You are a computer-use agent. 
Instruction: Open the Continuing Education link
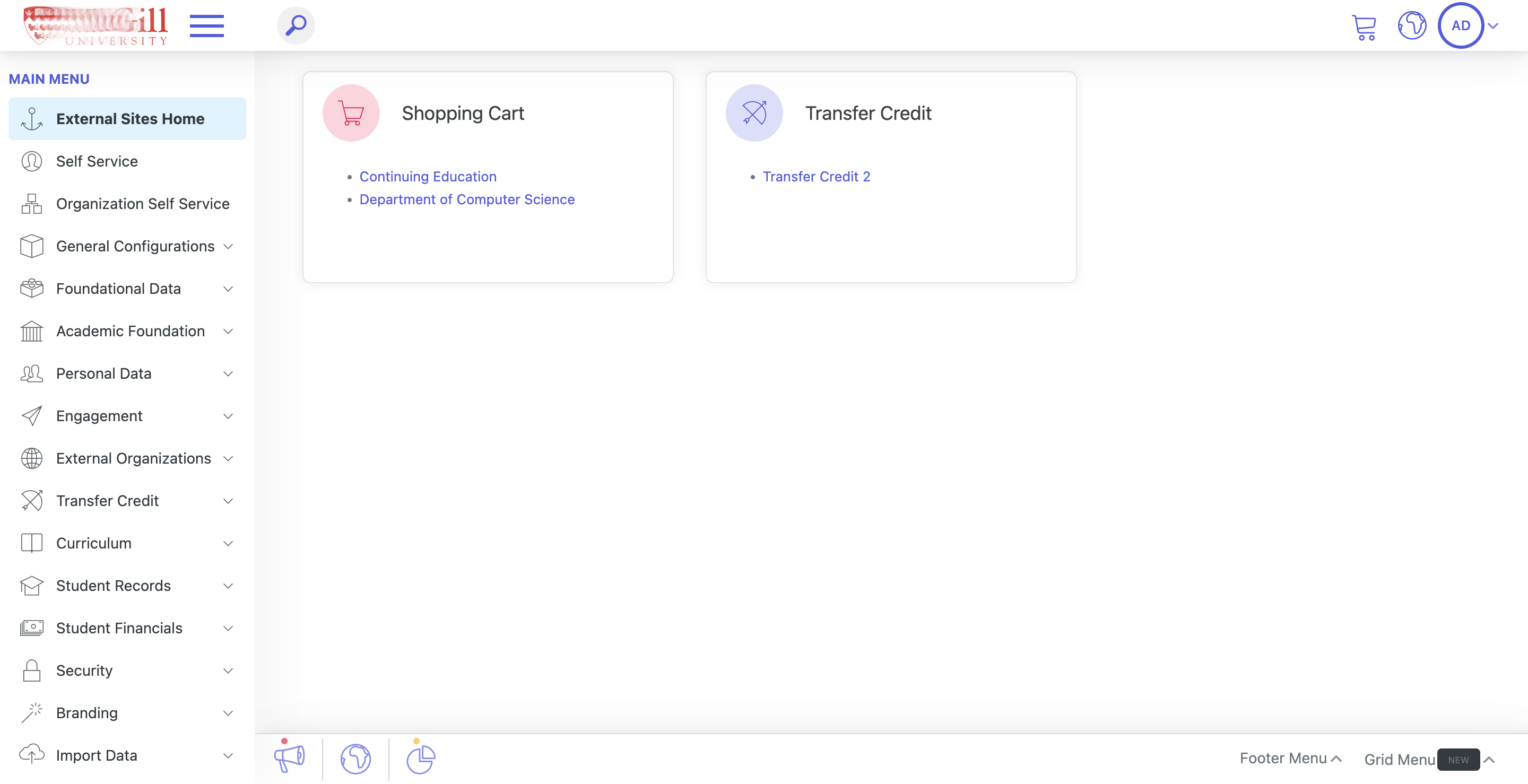click(x=428, y=177)
